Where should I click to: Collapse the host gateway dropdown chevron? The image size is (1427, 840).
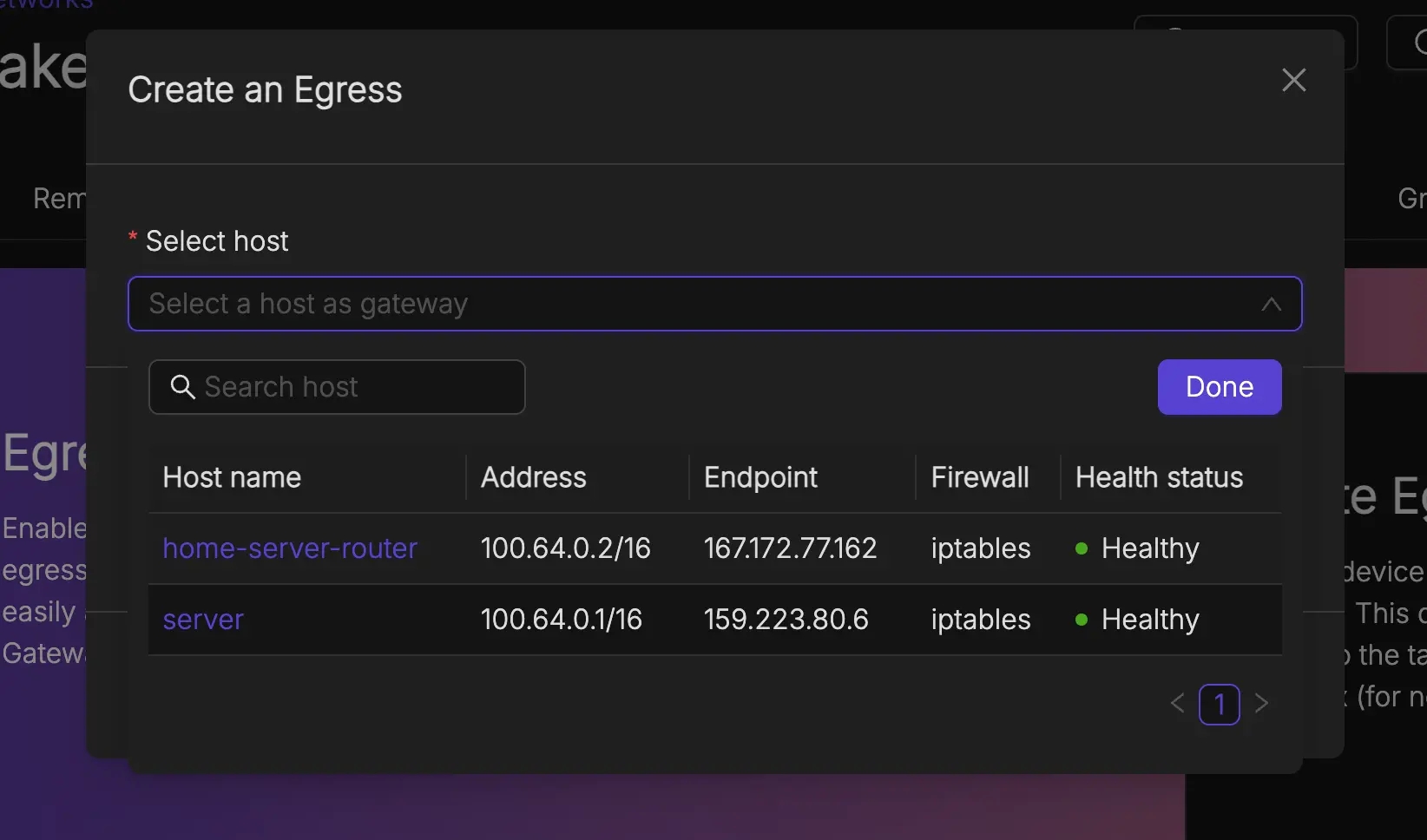pos(1271,305)
